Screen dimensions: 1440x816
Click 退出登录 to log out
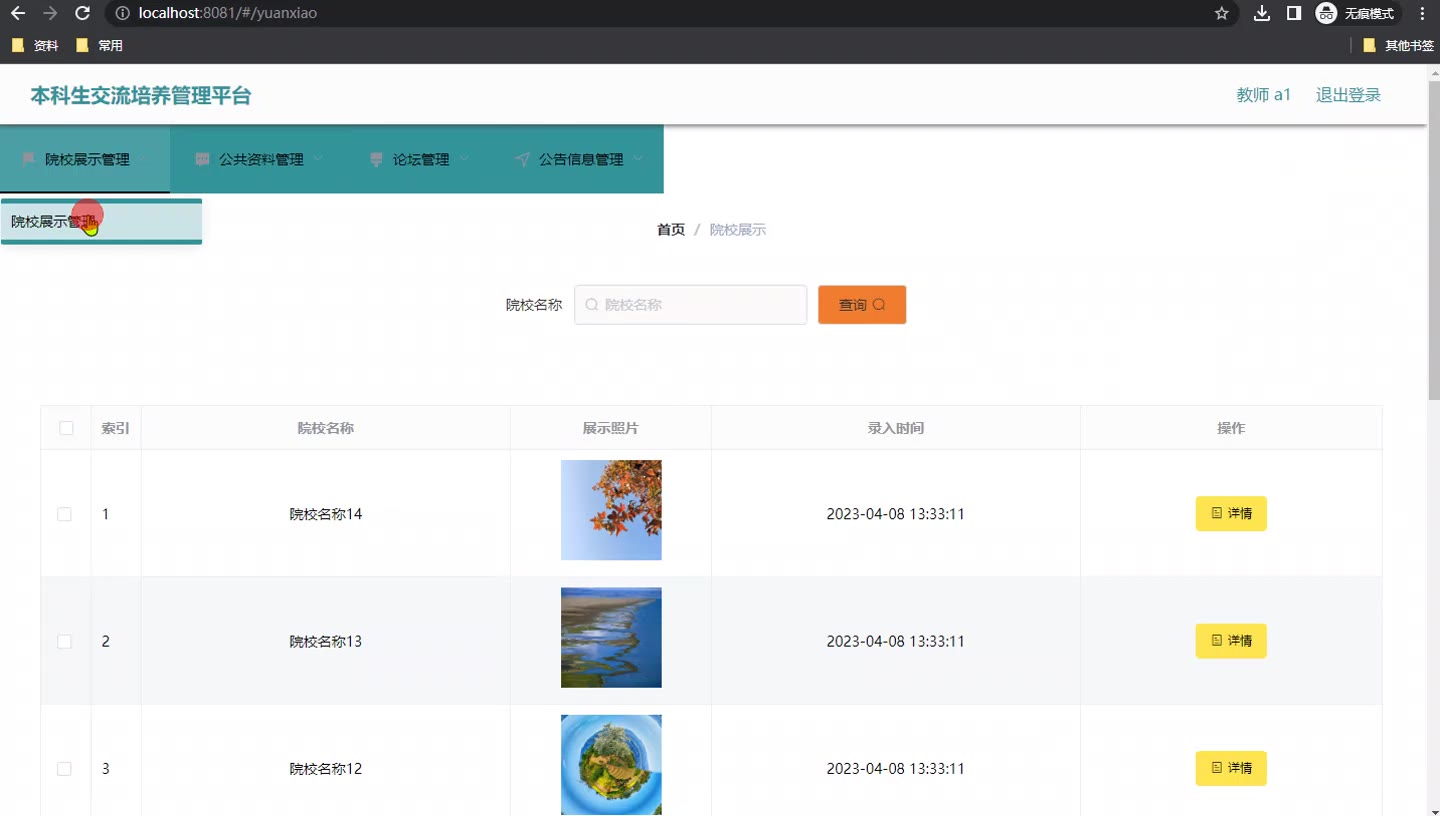(1347, 95)
